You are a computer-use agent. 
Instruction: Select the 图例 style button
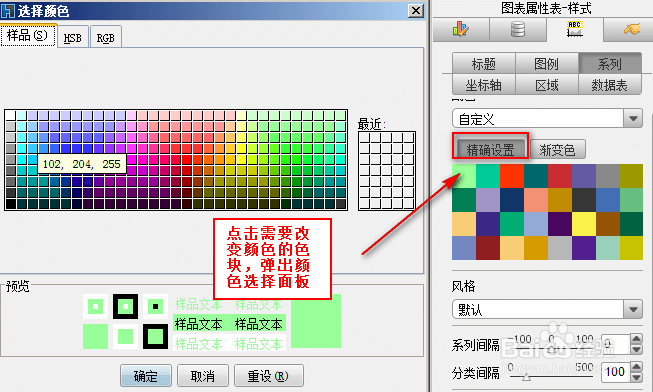pos(547,64)
